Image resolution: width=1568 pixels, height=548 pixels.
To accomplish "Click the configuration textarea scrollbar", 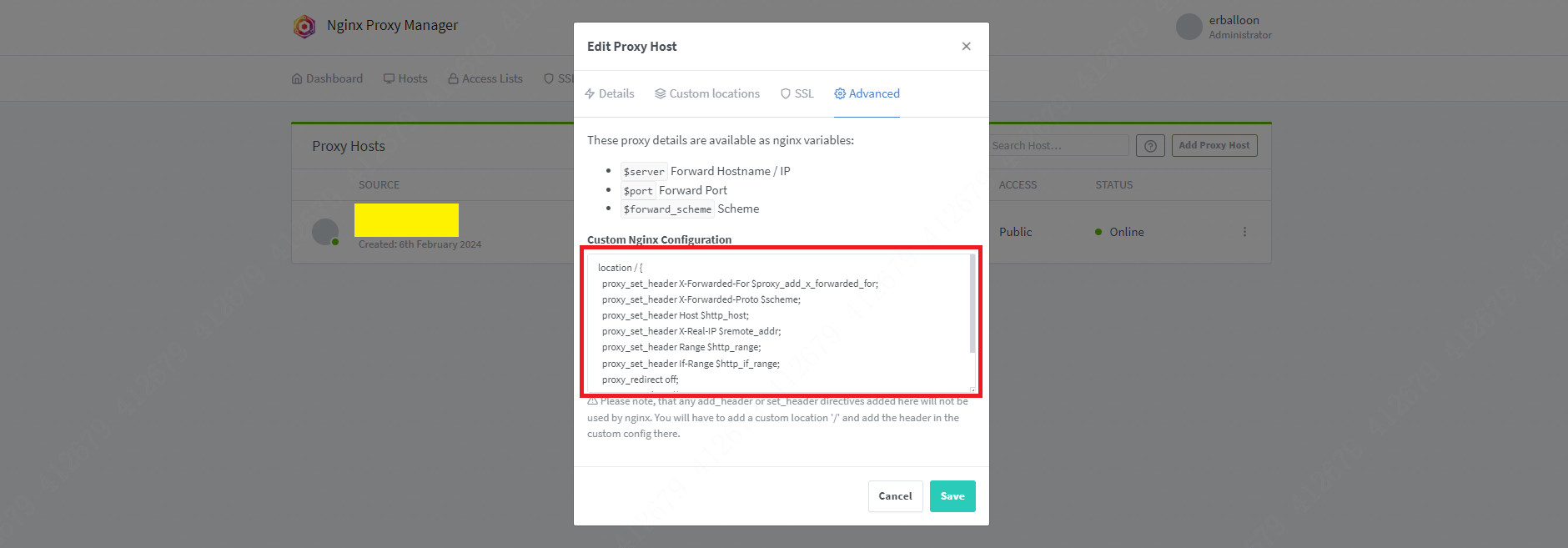I will coord(972,304).
